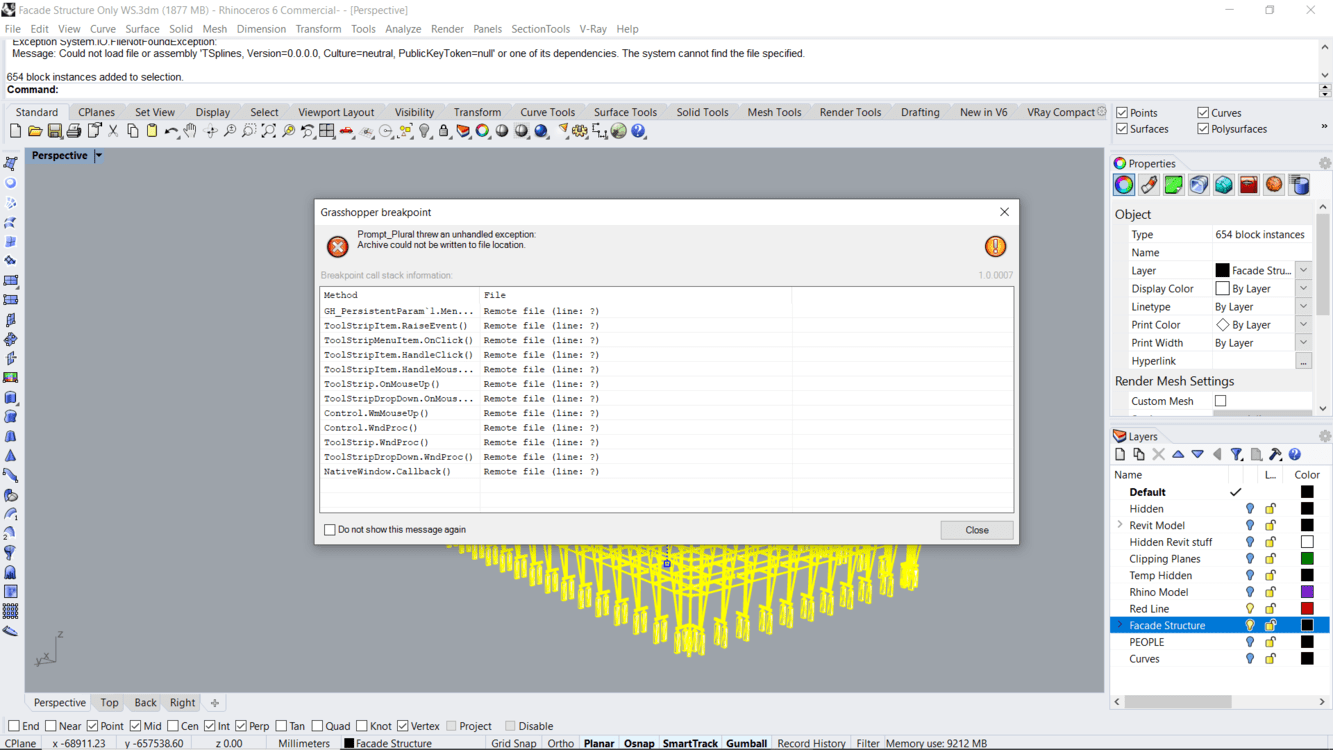The height and width of the screenshot is (750, 1333).
Task: Open the SectionTools menu
Action: click(x=540, y=29)
